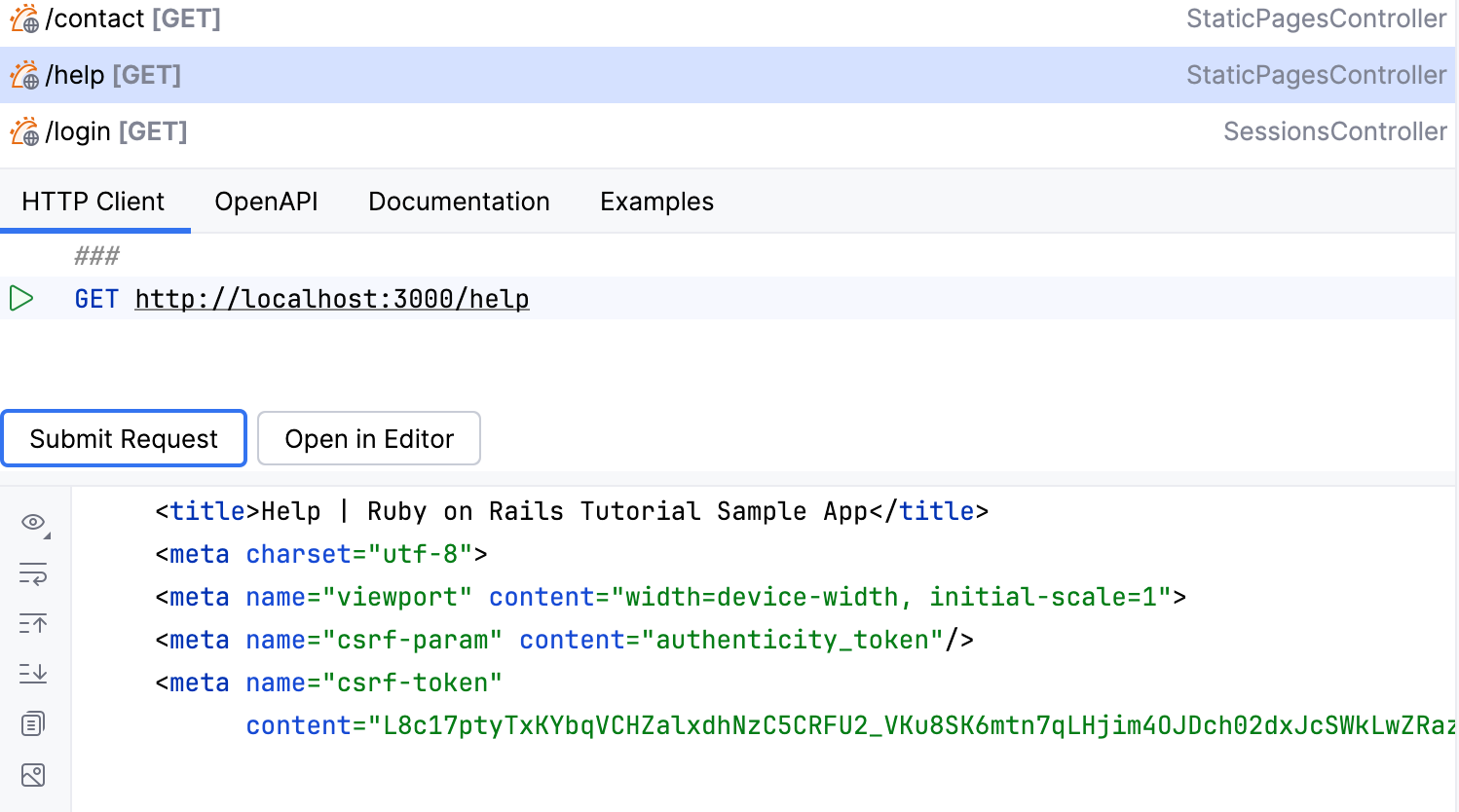
Task: Click the GET http://localhost:3000/help request line
Action: point(332,299)
